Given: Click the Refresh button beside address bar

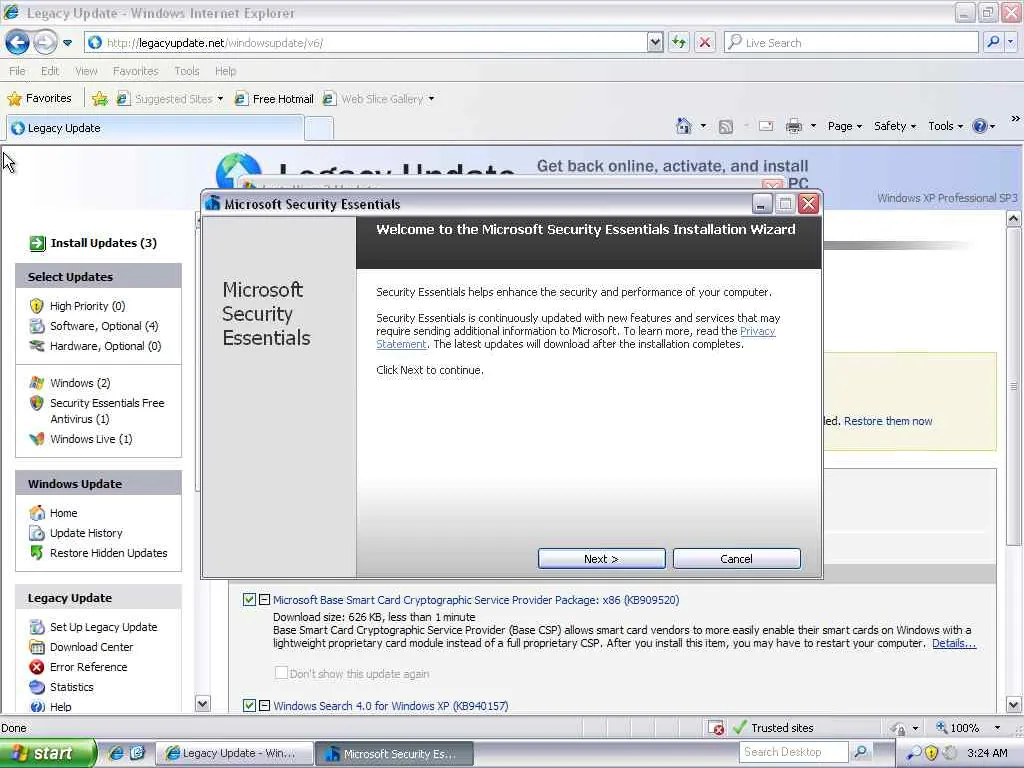Looking at the screenshot, I should coord(679,43).
